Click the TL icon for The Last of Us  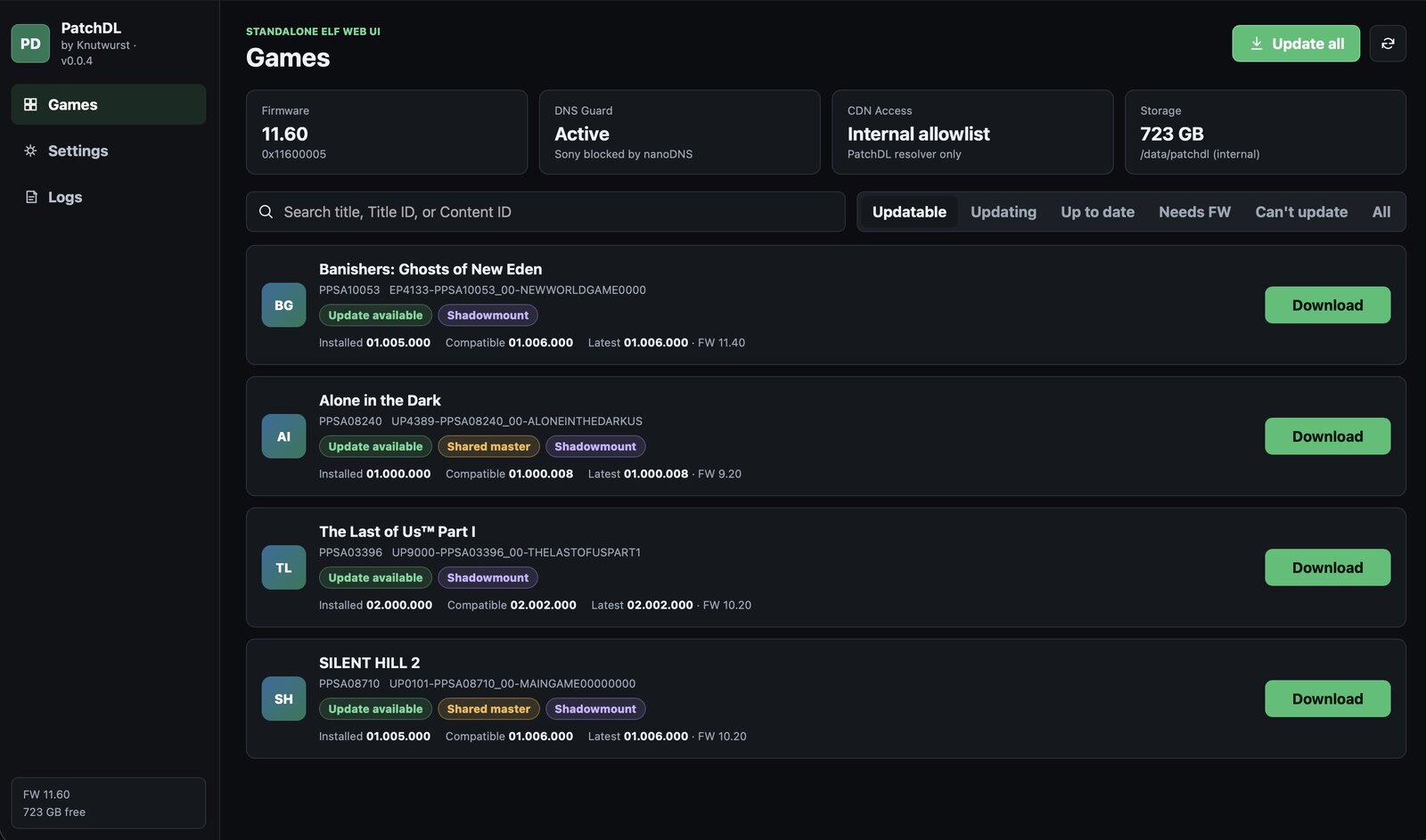pos(283,567)
